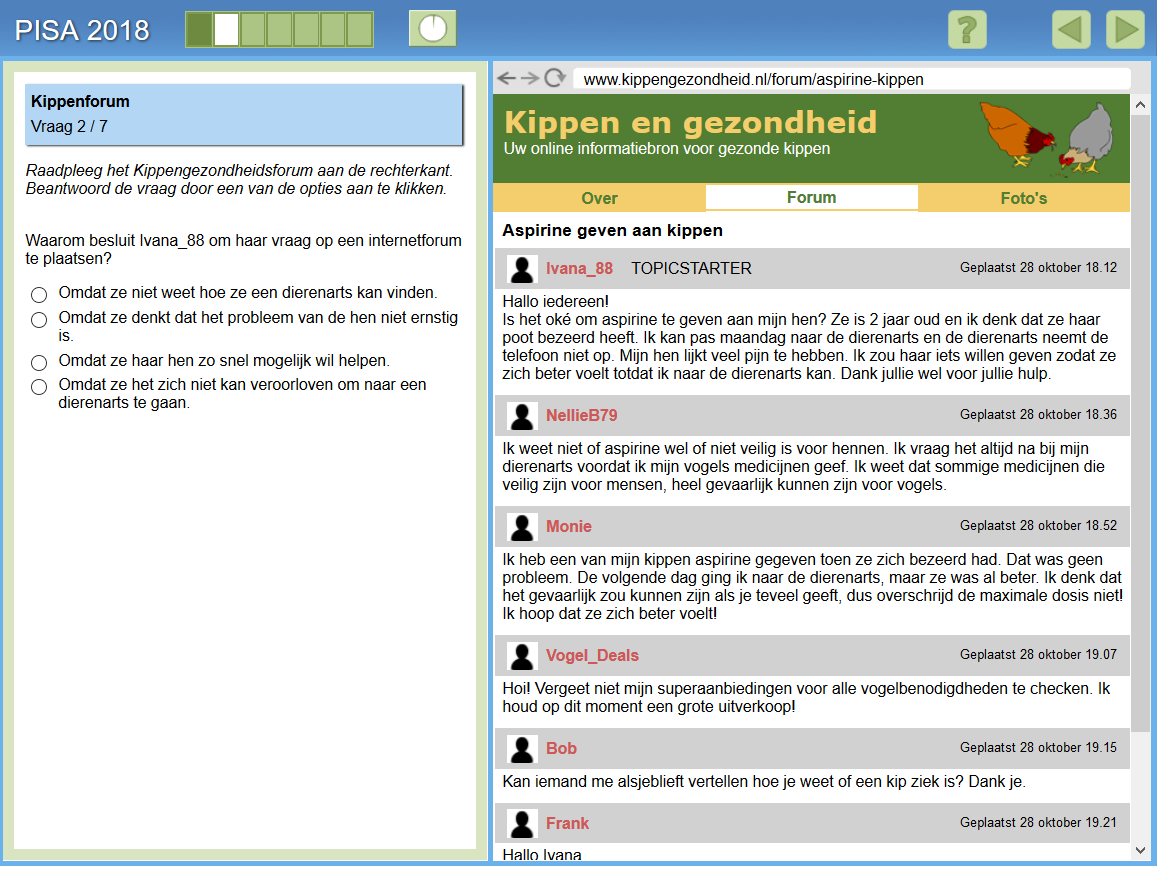Click the browser reload icon
The image size is (1157, 869).
pos(555,79)
